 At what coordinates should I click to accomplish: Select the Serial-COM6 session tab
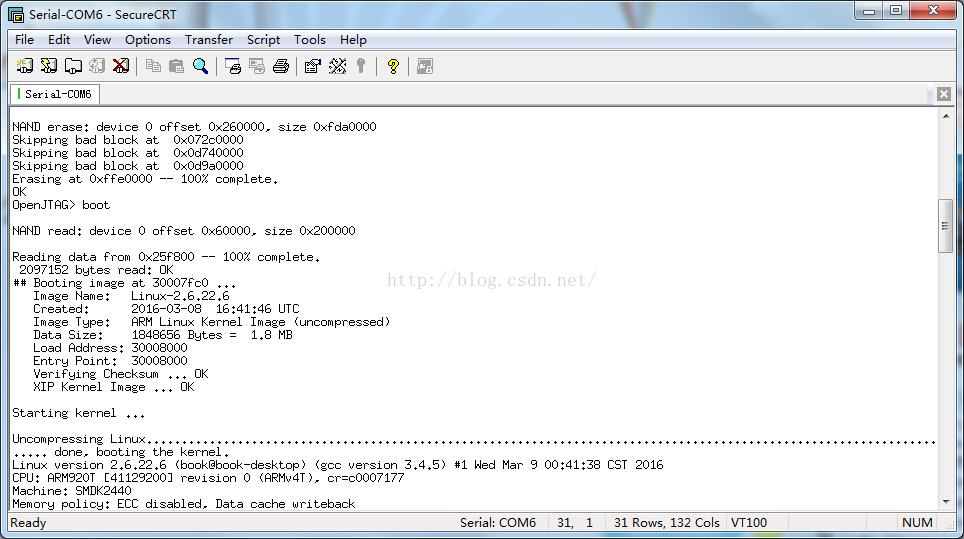(x=55, y=94)
